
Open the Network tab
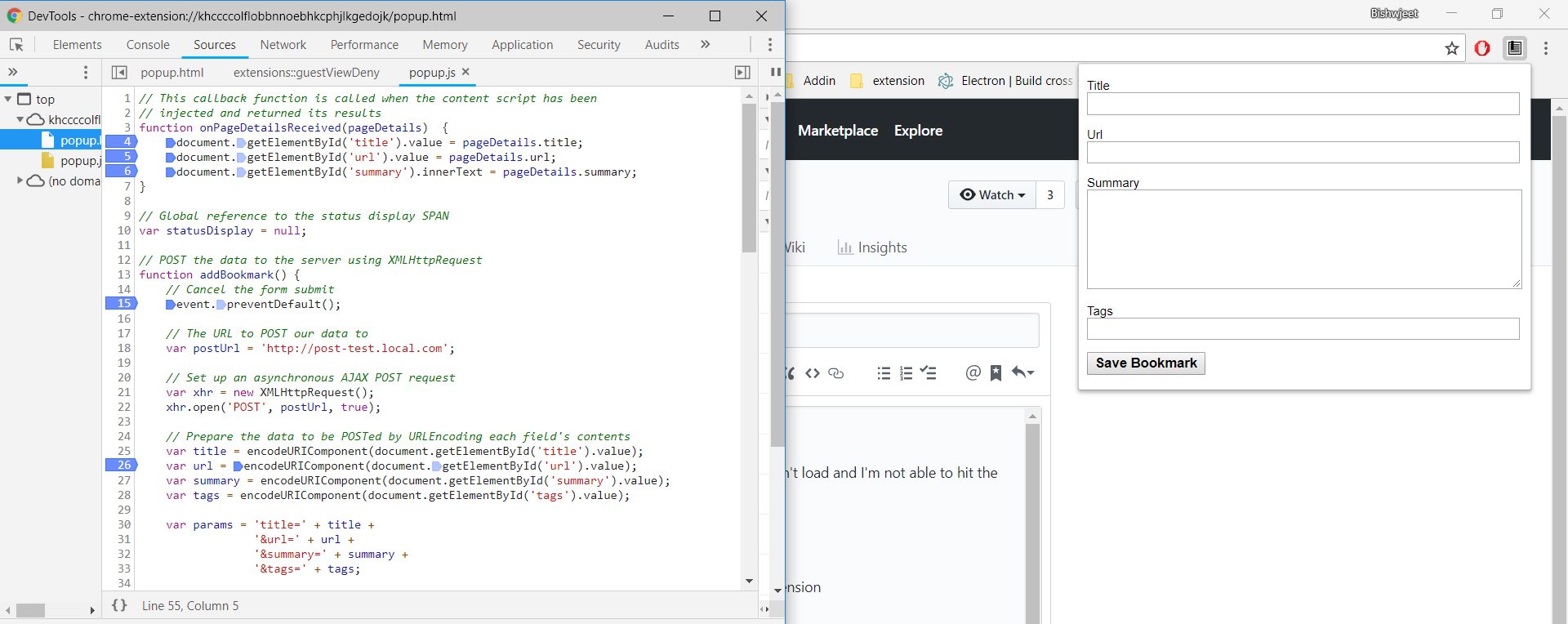coord(283,45)
